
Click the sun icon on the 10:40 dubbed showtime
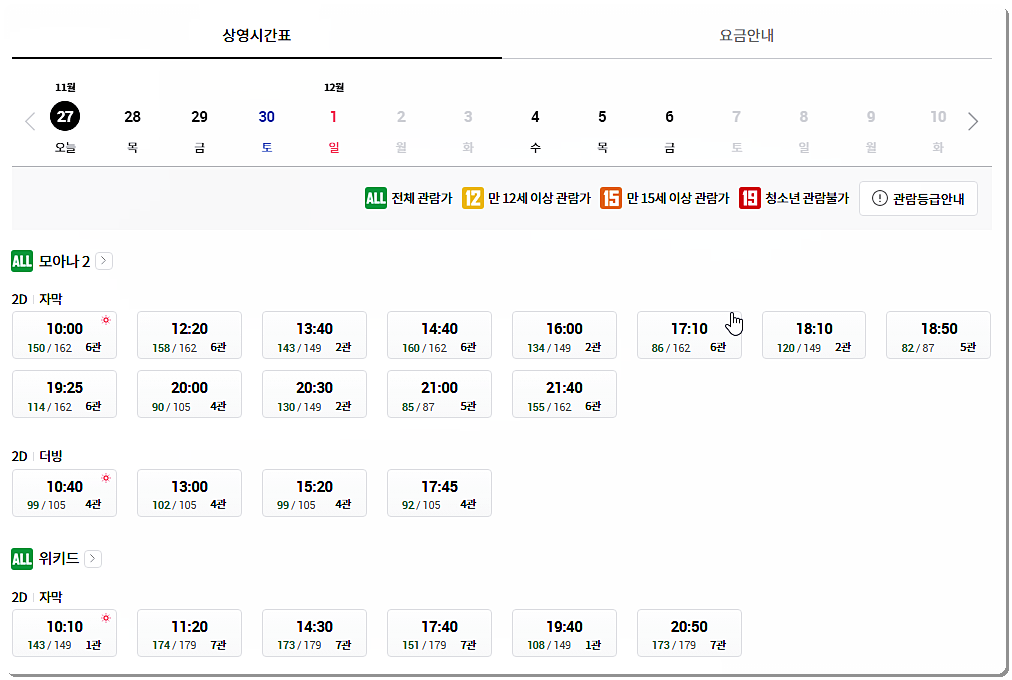click(x=104, y=480)
